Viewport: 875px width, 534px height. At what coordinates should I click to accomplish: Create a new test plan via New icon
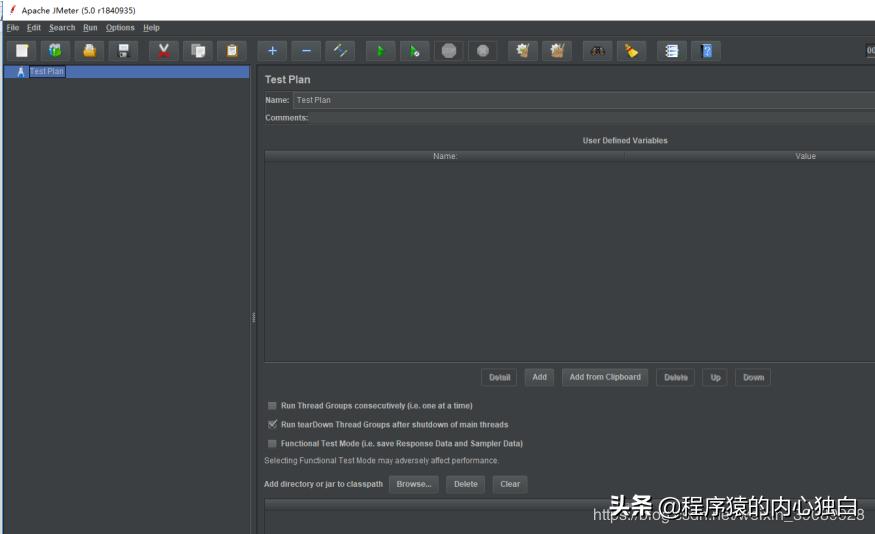tap(22, 51)
